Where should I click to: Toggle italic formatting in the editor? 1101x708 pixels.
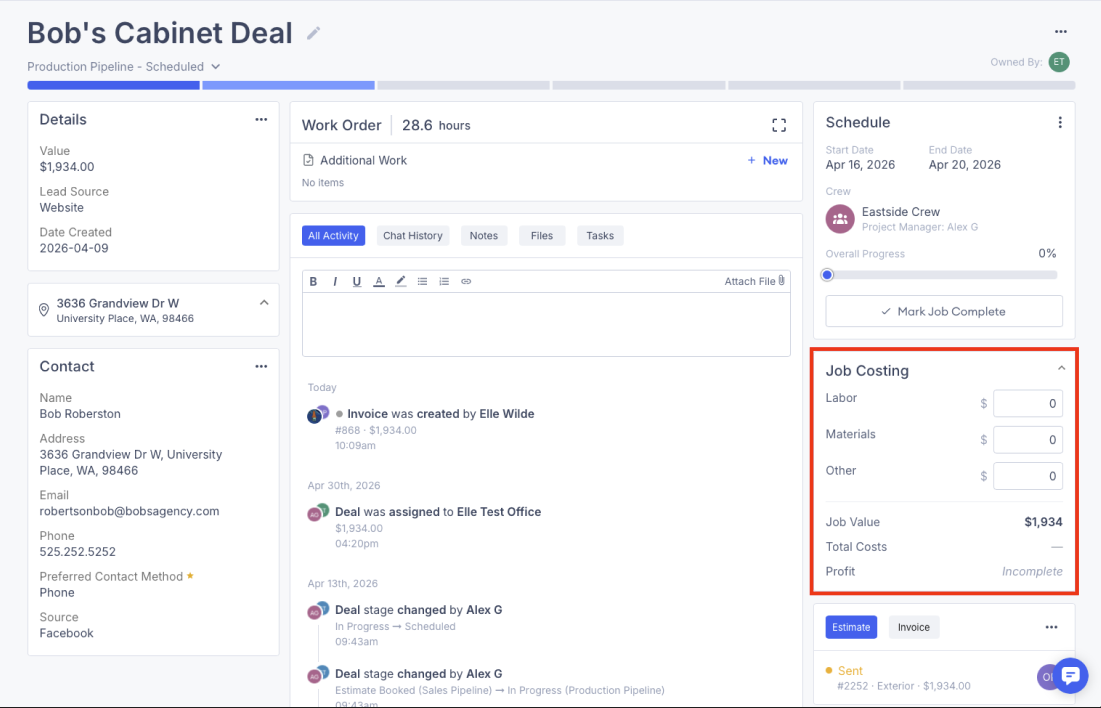pos(335,281)
